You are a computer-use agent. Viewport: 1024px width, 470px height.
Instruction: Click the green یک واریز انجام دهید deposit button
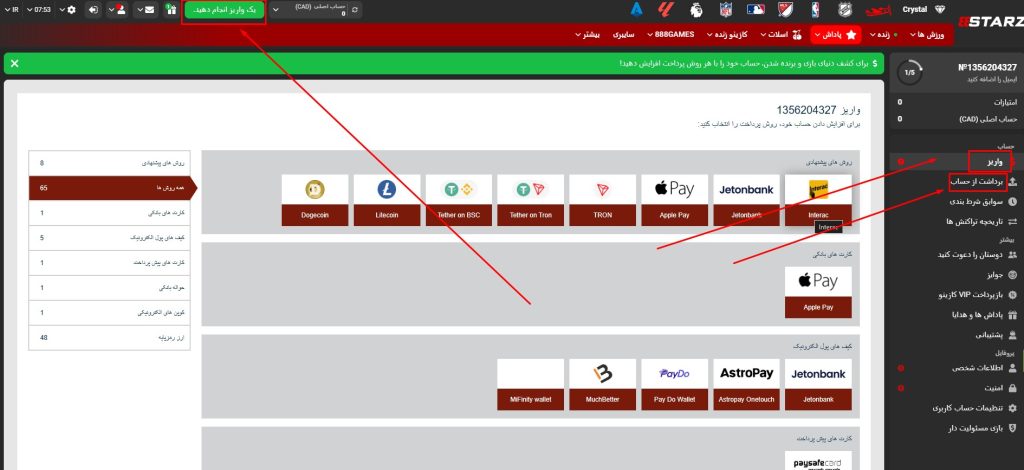(224, 10)
